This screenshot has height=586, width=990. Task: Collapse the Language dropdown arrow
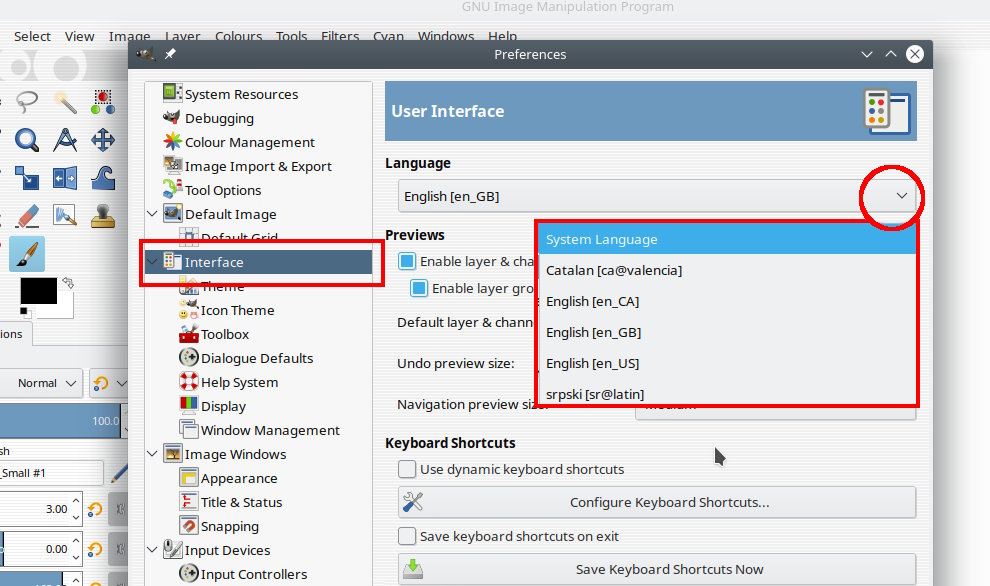[x=901, y=196]
